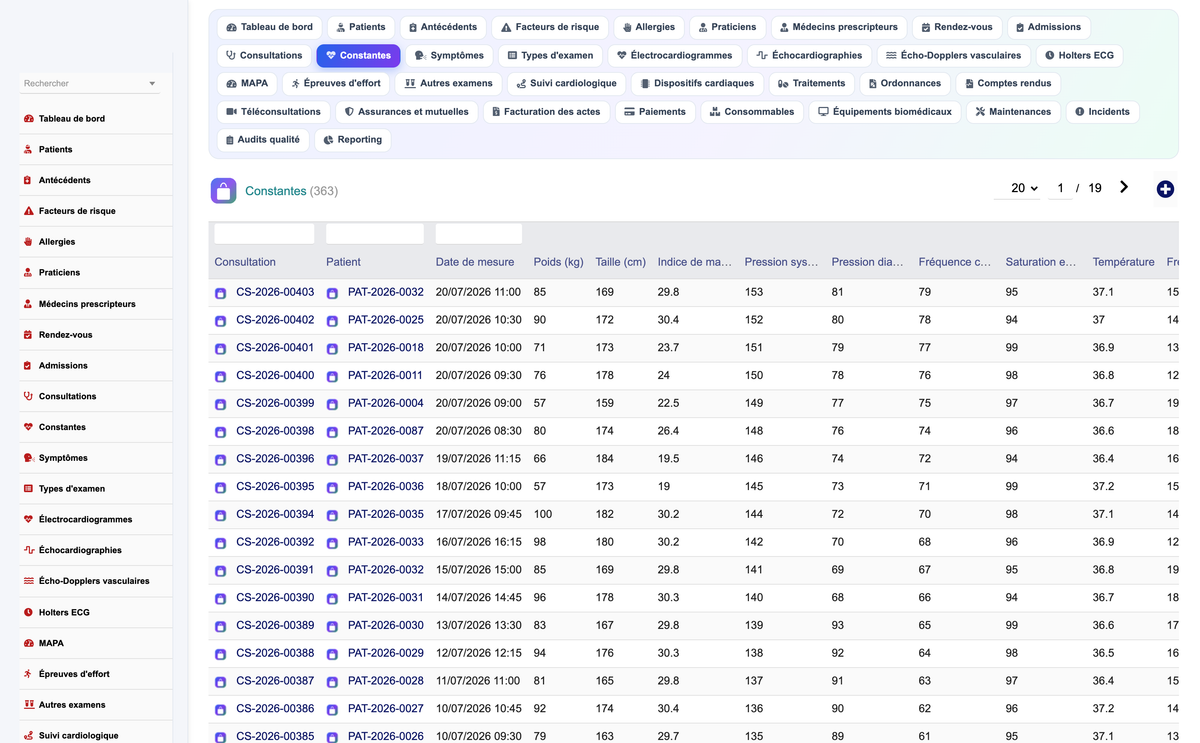Click date cell 19/07/2026 11:15

pyautogui.click(x=478, y=459)
